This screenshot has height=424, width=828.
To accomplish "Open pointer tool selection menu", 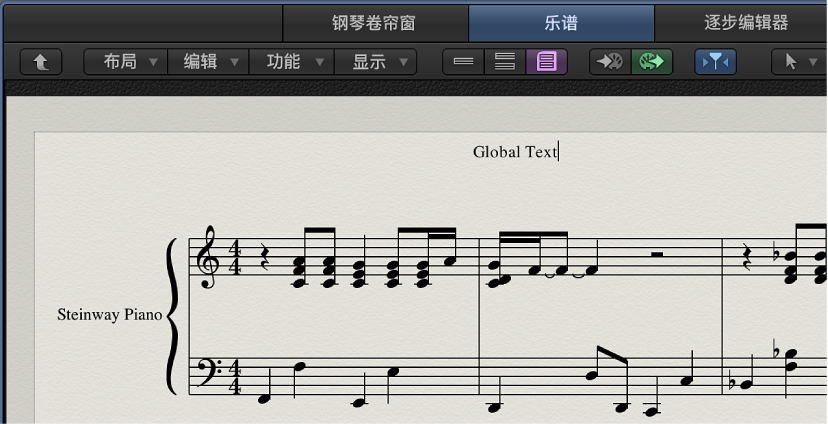I will (799, 62).
